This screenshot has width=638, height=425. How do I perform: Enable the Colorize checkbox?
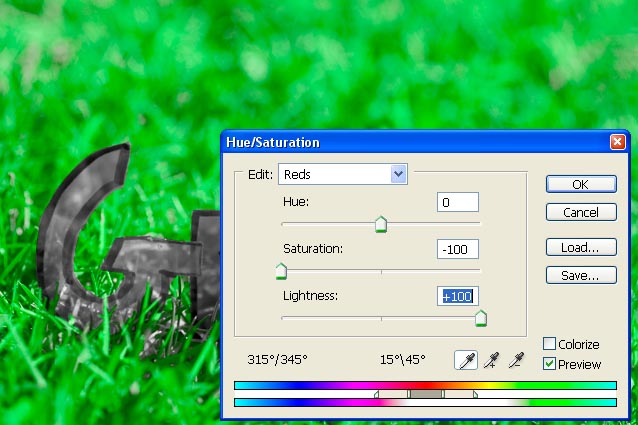point(549,344)
